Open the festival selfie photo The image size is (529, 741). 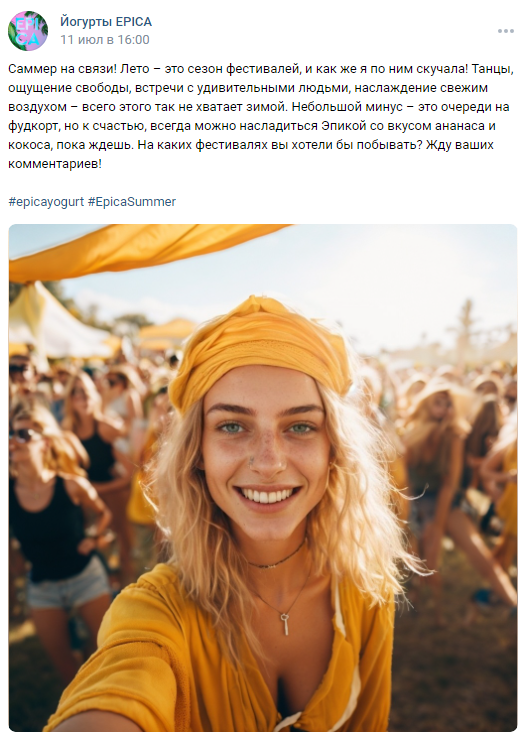[x=263, y=478]
